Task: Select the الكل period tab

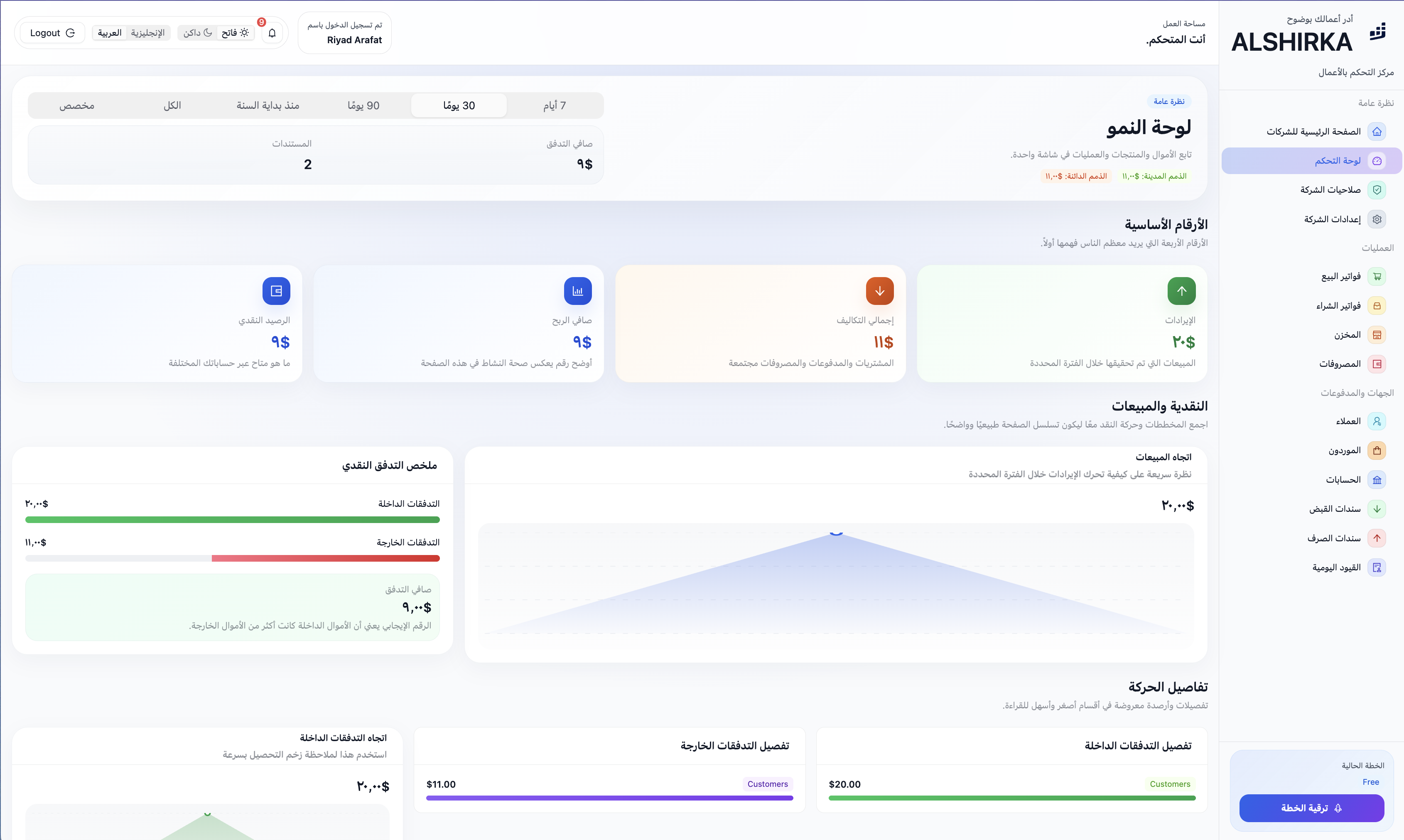Action: pos(172,105)
